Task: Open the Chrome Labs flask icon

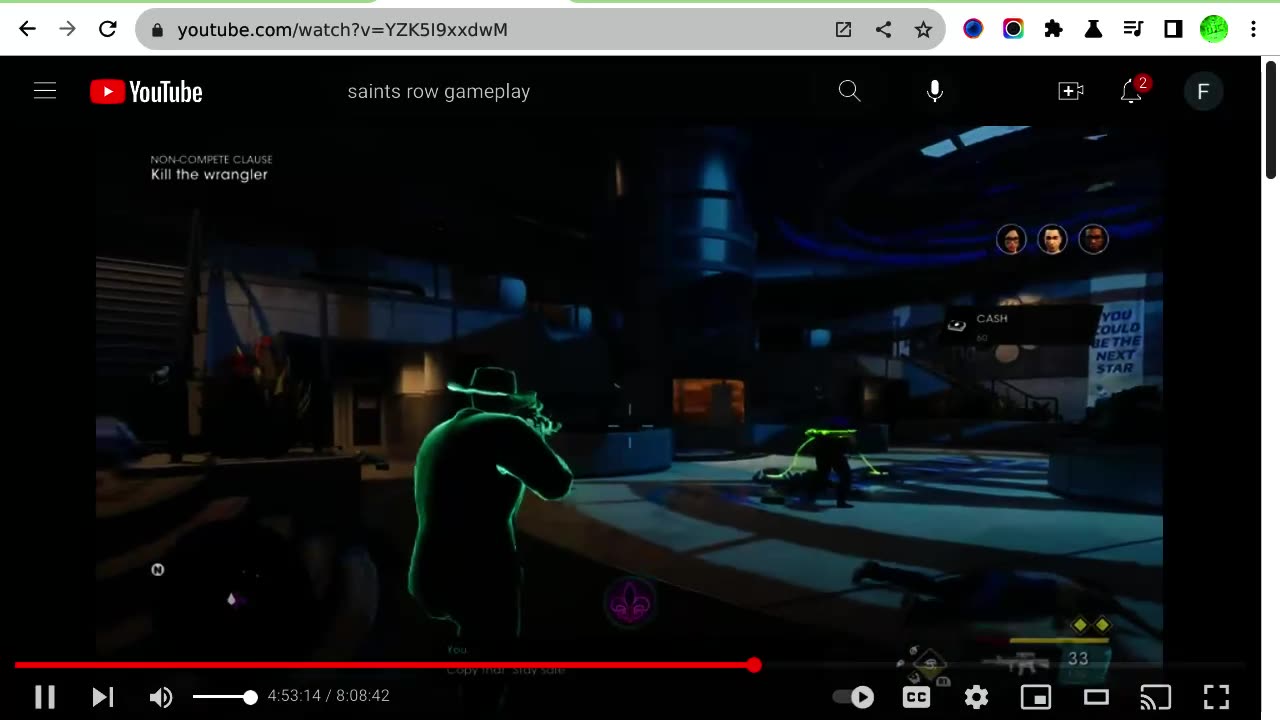Action: [1093, 29]
